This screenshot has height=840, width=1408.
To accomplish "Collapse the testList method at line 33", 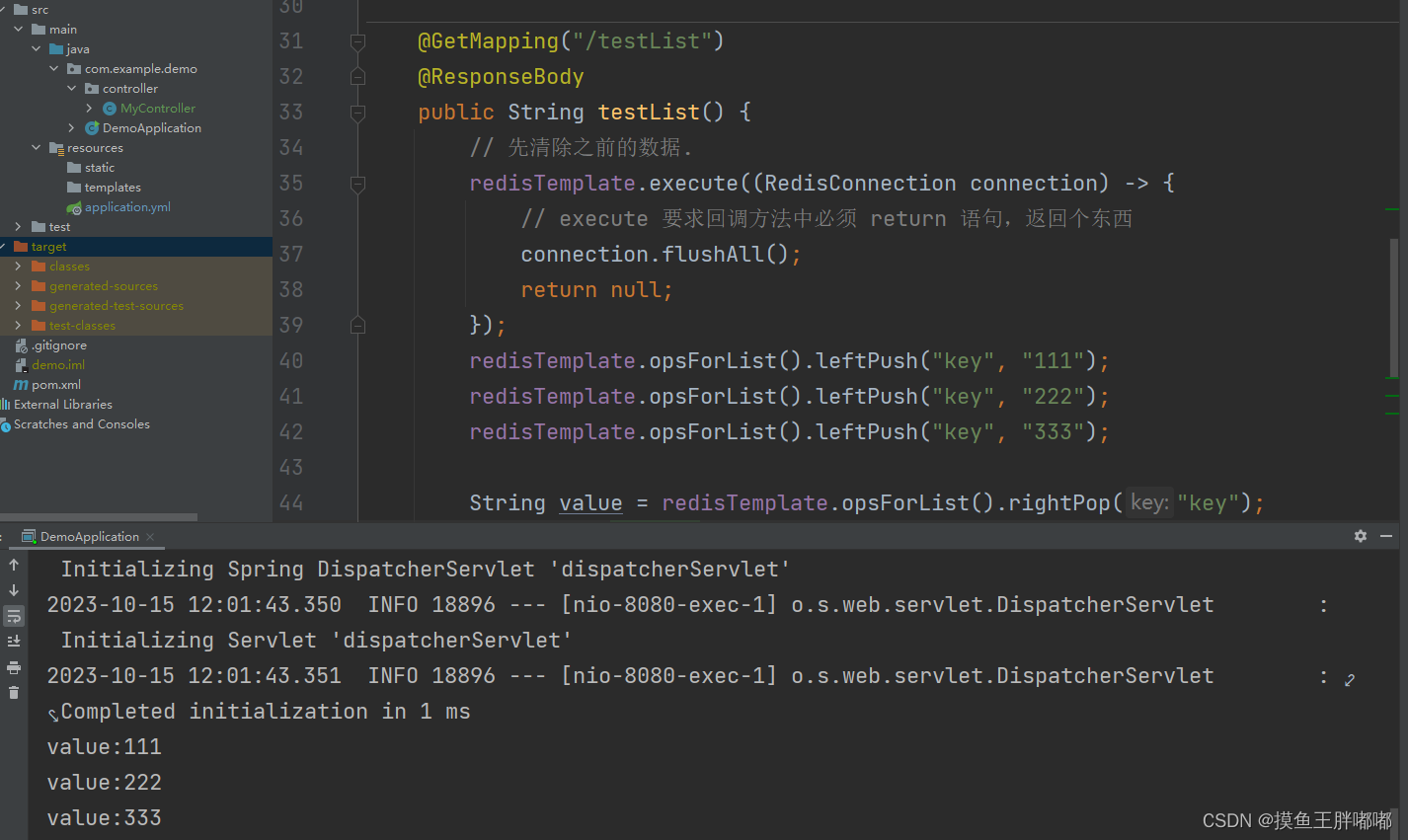I will coord(358,113).
